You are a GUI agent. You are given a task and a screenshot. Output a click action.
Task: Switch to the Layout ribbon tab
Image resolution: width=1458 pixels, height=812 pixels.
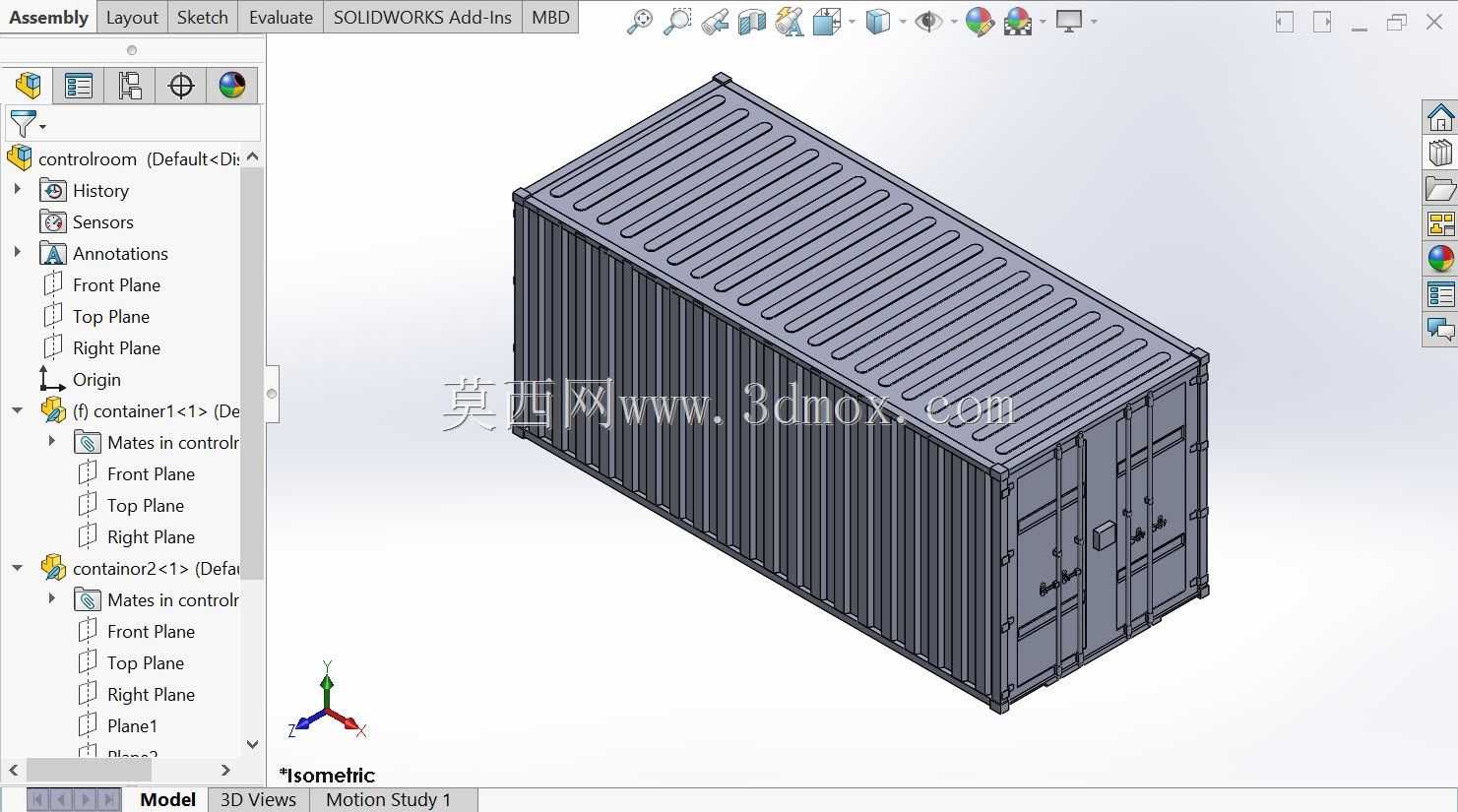click(x=132, y=18)
